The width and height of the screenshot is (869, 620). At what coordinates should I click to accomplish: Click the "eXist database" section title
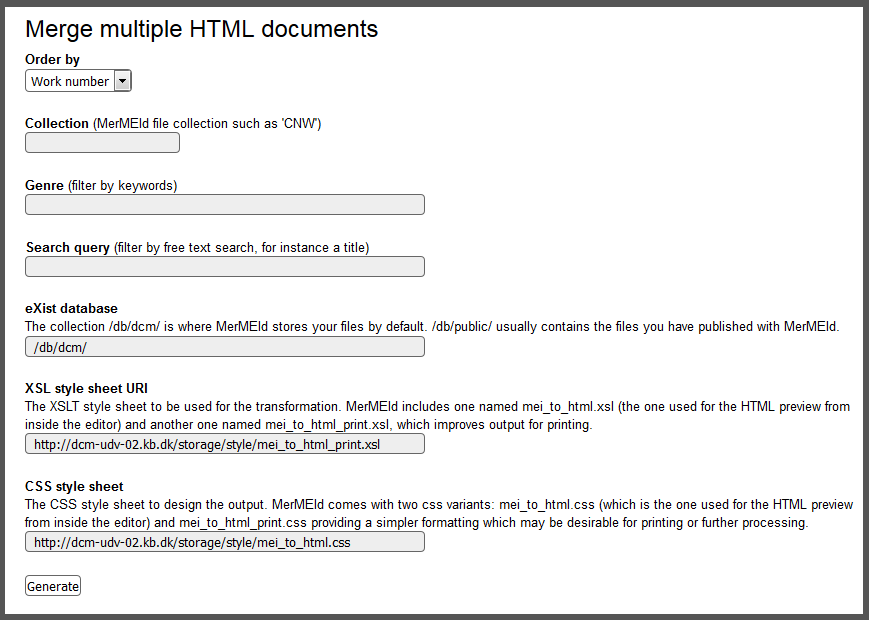coord(71,308)
